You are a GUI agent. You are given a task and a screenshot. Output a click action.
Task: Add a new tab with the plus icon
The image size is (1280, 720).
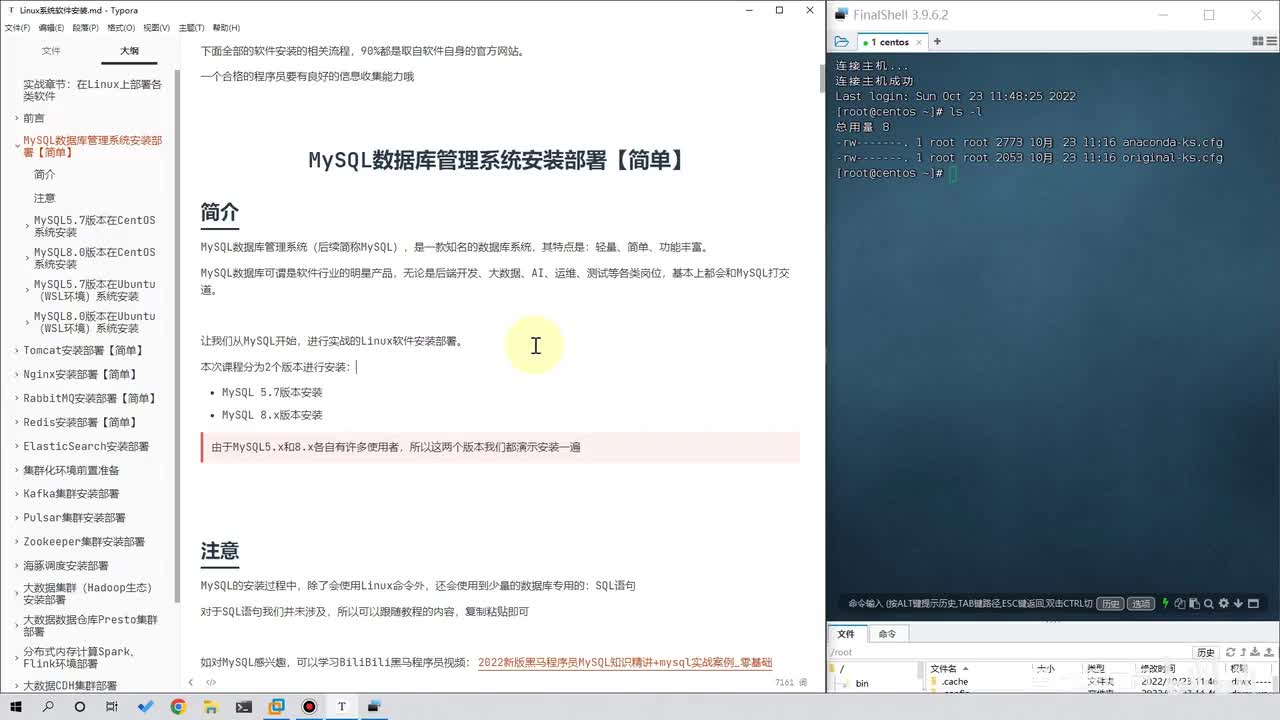click(937, 42)
